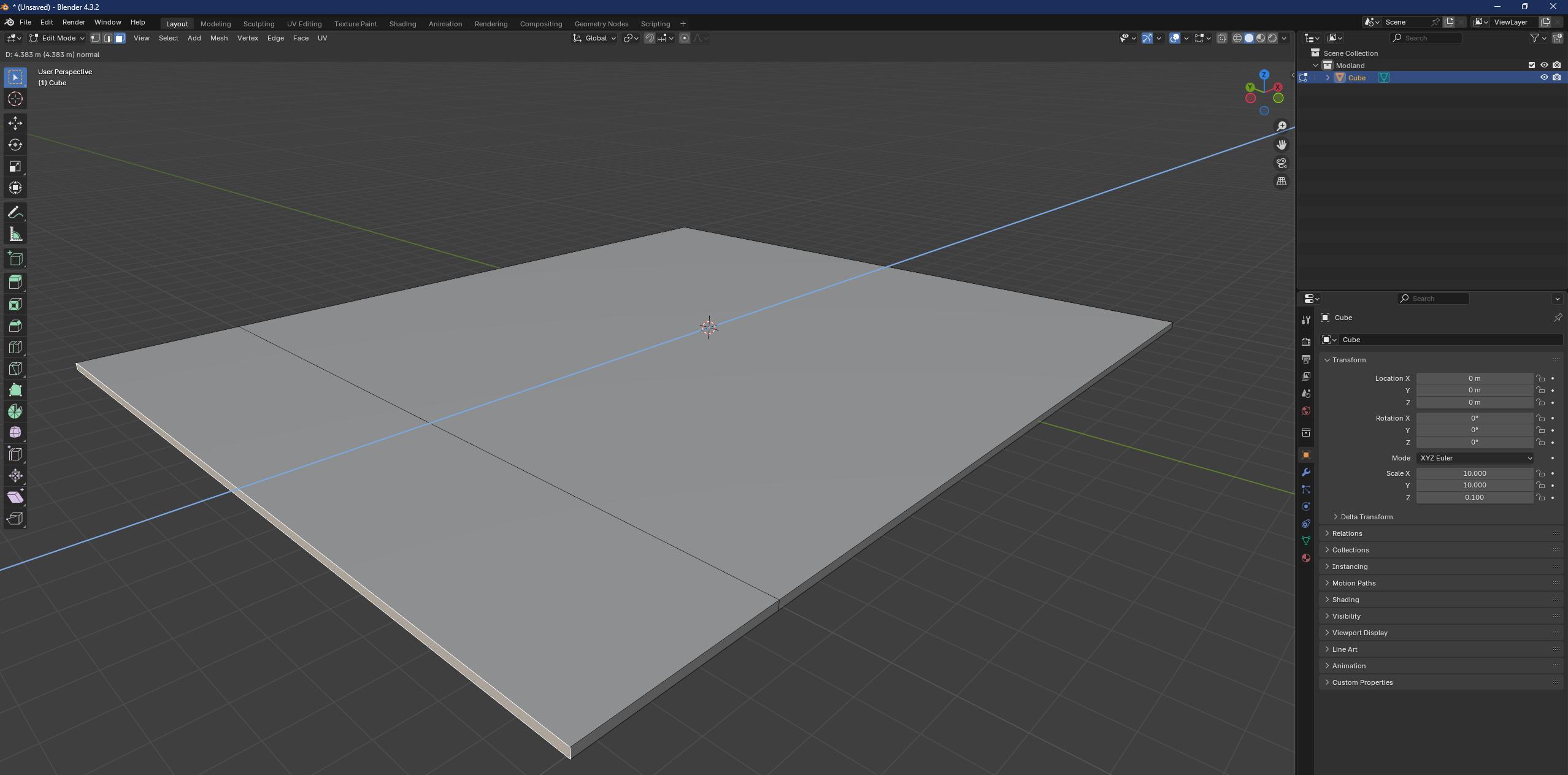Toggle X-ray display
This screenshot has height=775, width=1568.
pyautogui.click(x=1221, y=38)
